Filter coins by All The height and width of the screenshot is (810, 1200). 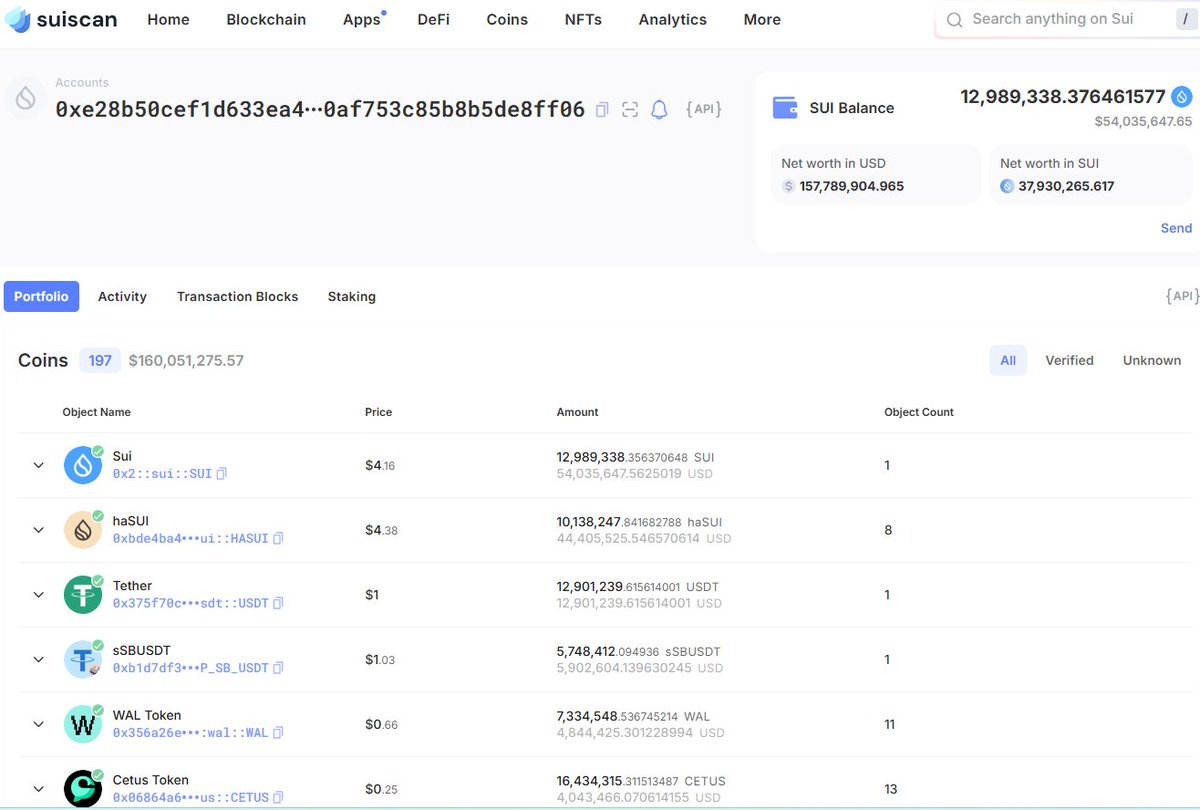1008,360
